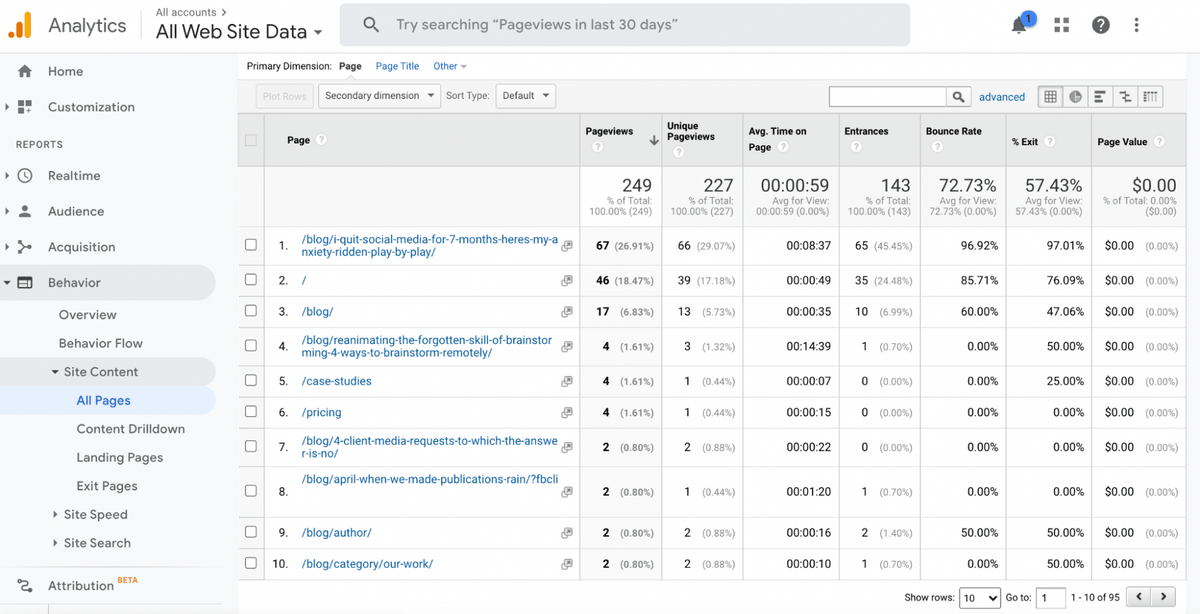Check the box for the /blog/category/our-work/ row
The image size is (1200, 614).
(x=251, y=563)
